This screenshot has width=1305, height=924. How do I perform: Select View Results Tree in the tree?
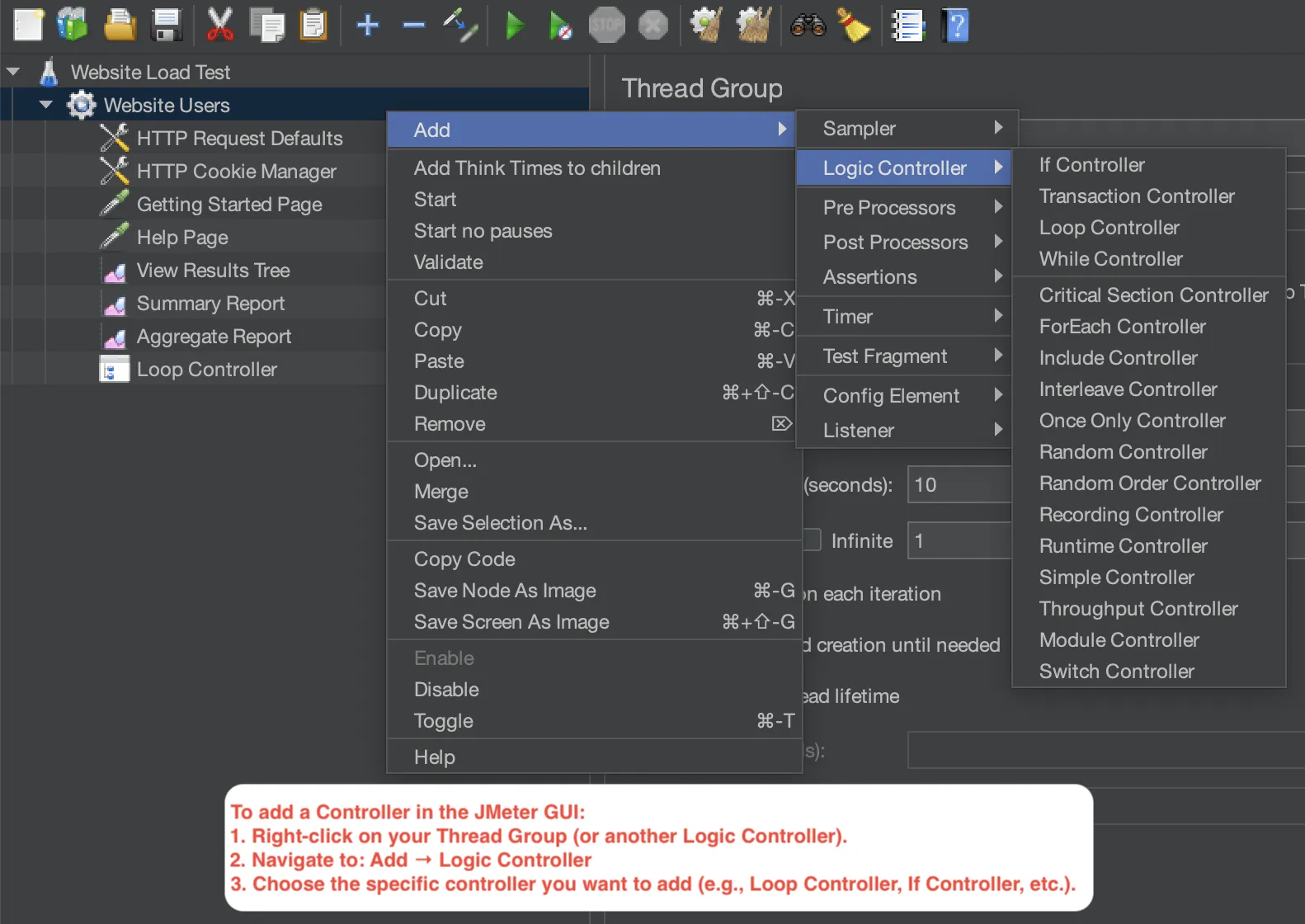pyautogui.click(x=213, y=271)
